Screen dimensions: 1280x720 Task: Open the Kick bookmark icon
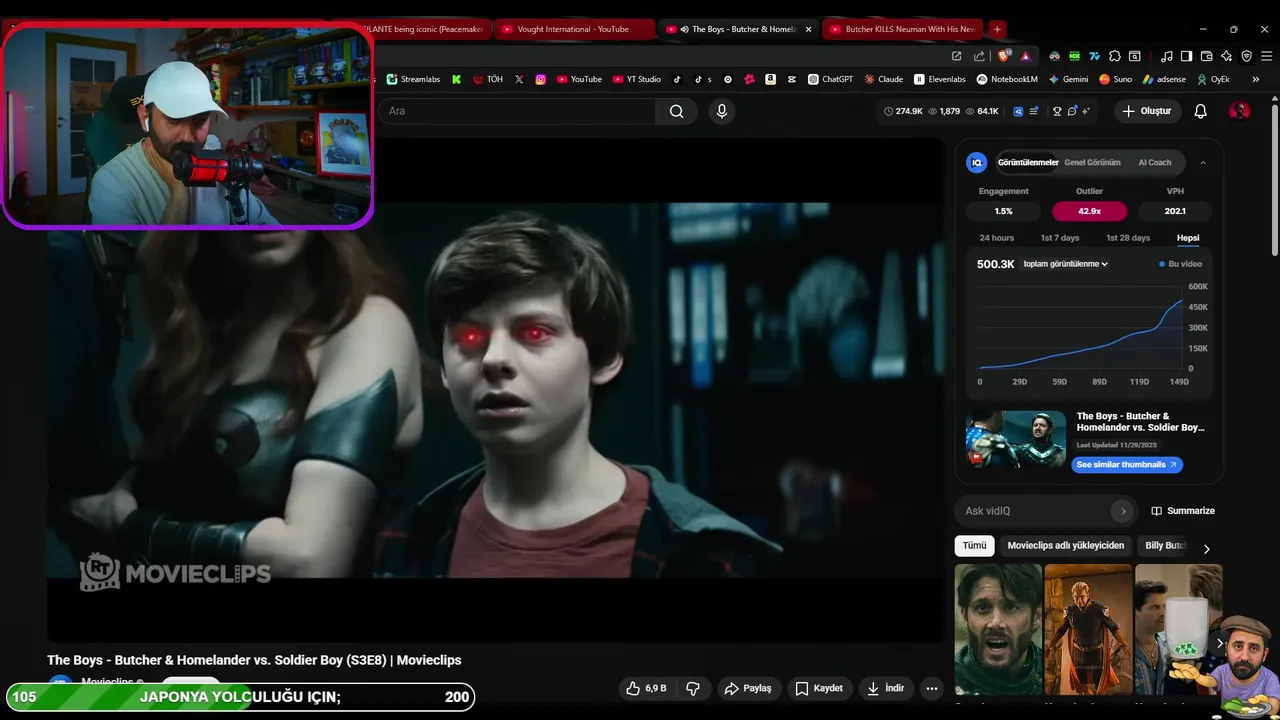point(457,79)
